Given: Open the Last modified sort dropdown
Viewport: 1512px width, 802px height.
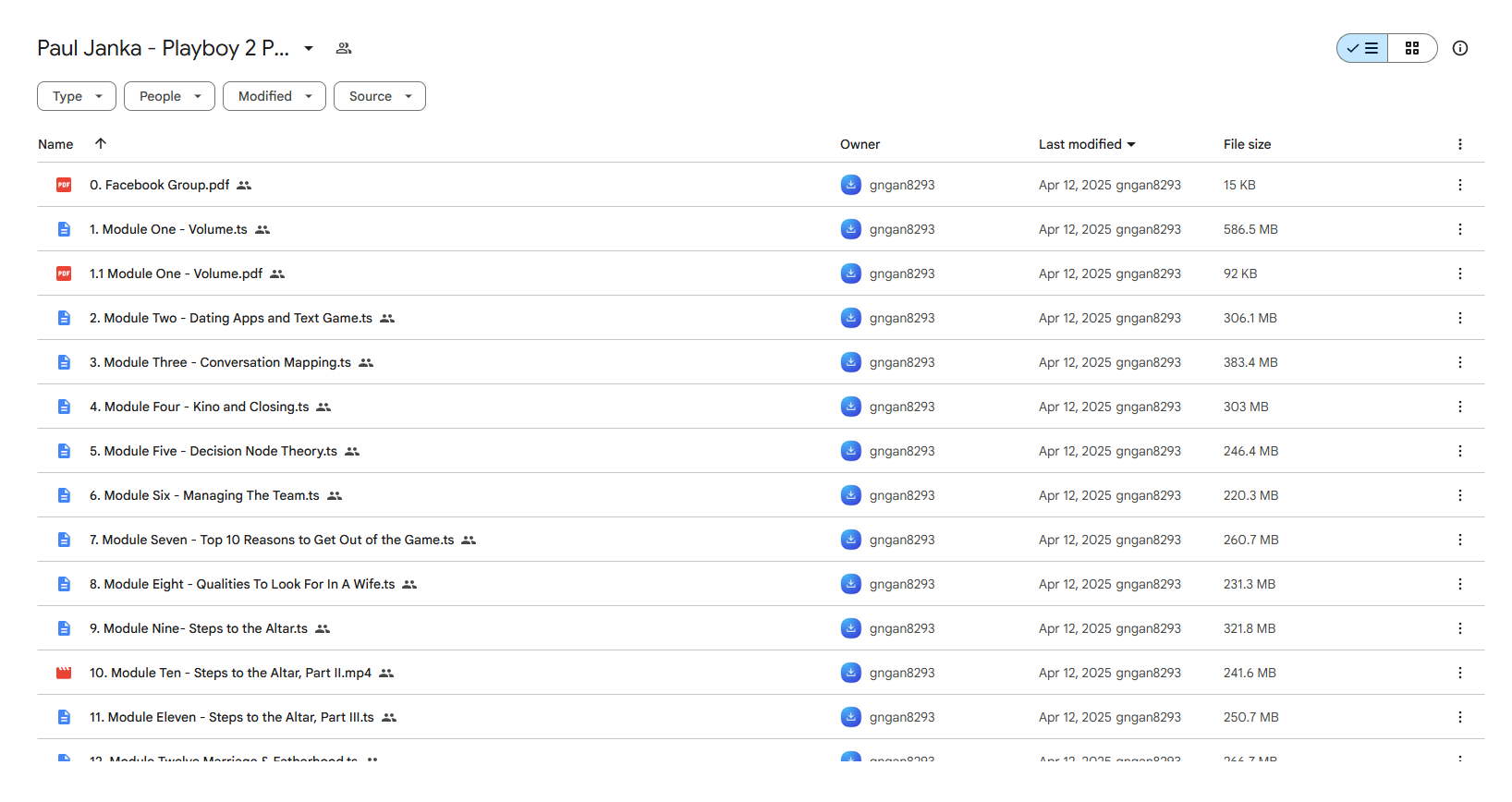Looking at the screenshot, I should 1087,144.
